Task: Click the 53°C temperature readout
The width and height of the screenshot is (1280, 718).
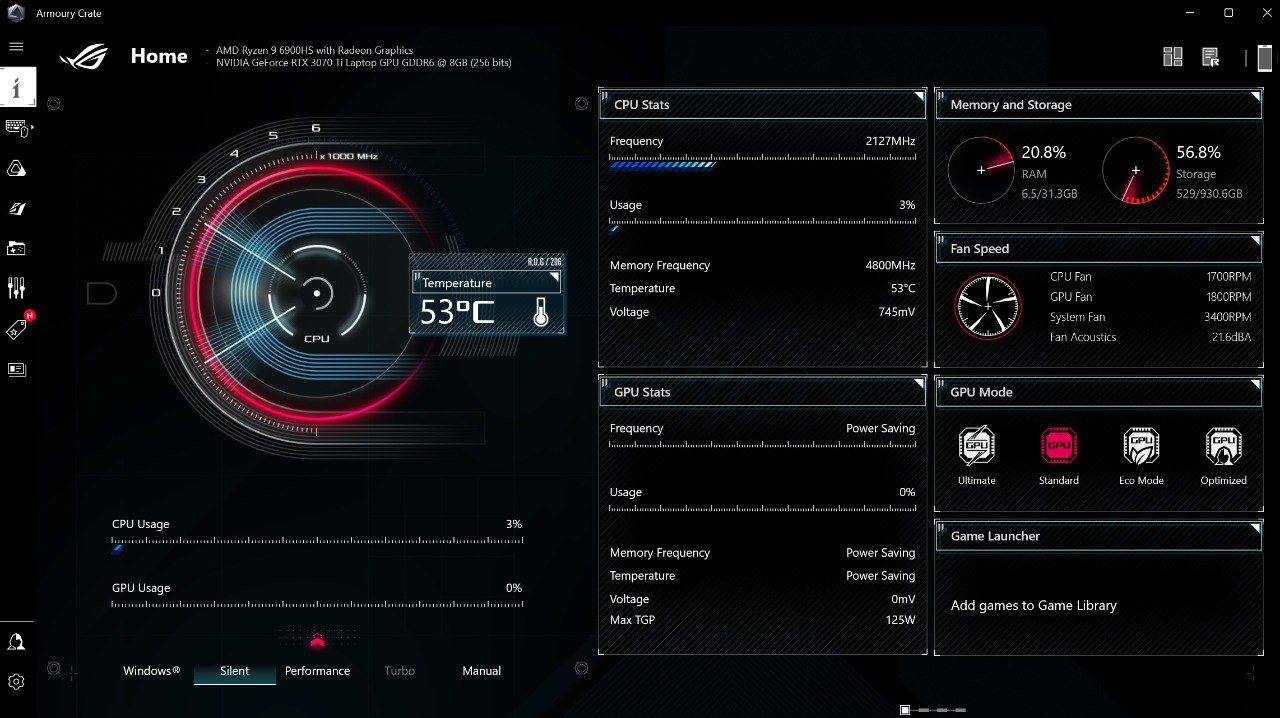Action: pos(457,313)
